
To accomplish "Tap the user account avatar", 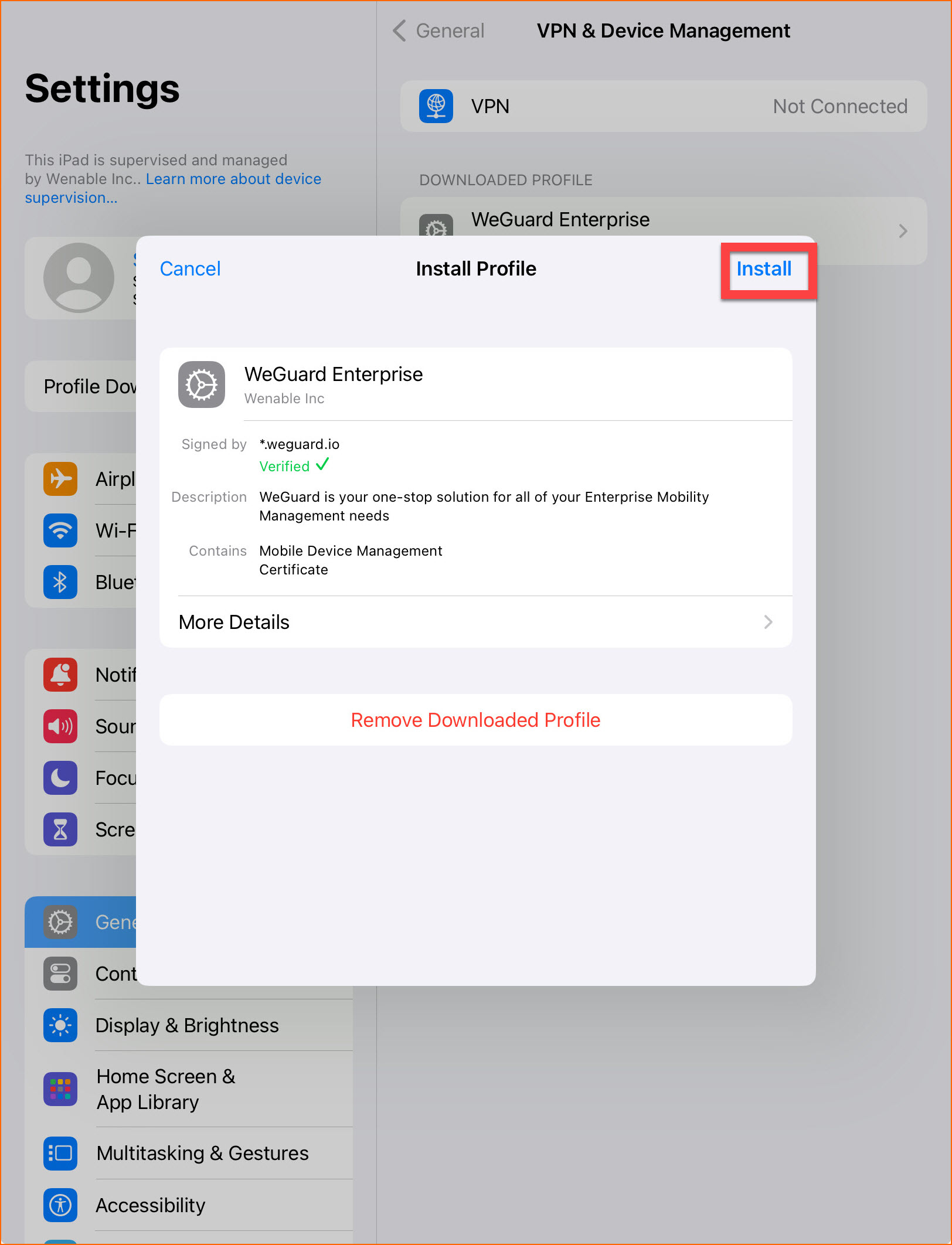I will click(79, 278).
